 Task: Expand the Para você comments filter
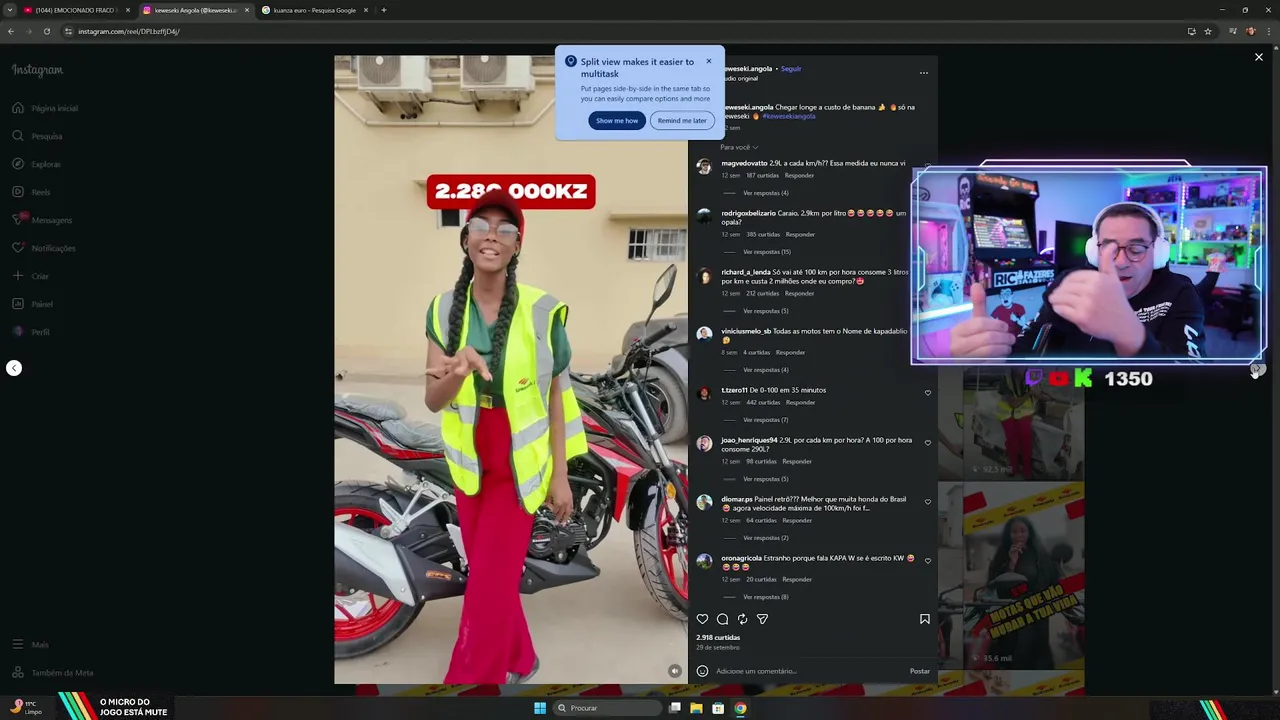(739, 147)
